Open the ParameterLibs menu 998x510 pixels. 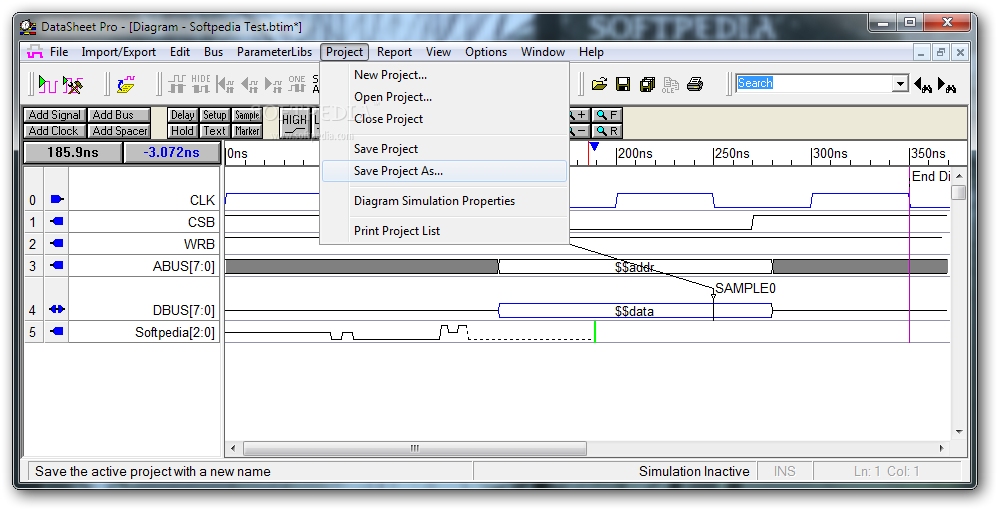(274, 52)
